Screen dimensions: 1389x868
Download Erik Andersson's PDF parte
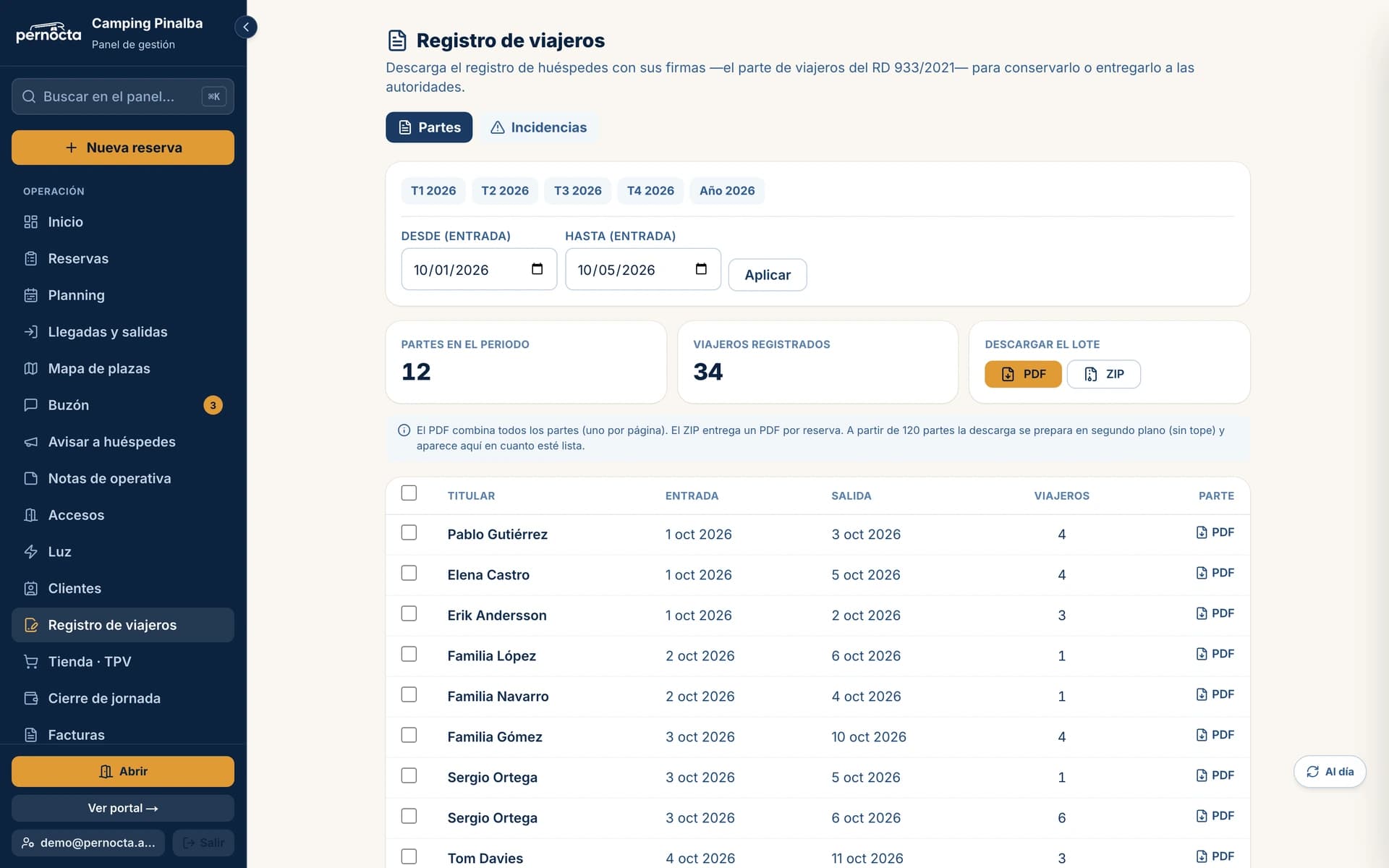point(1215,613)
